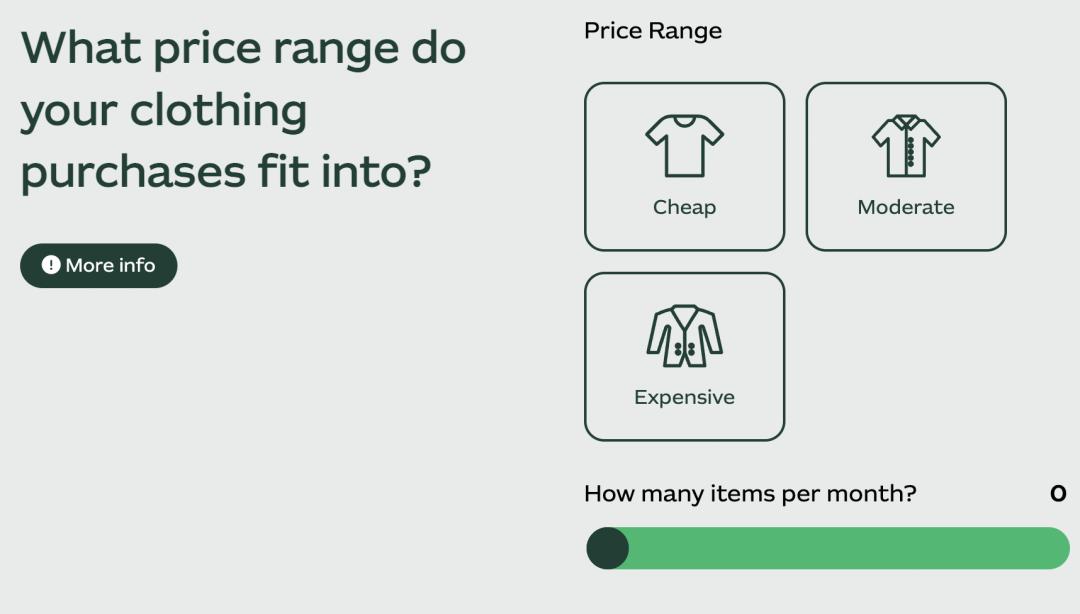Click the button-up shirt icon for Moderate
The height and width of the screenshot is (614, 1080).
pyautogui.click(x=906, y=146)
